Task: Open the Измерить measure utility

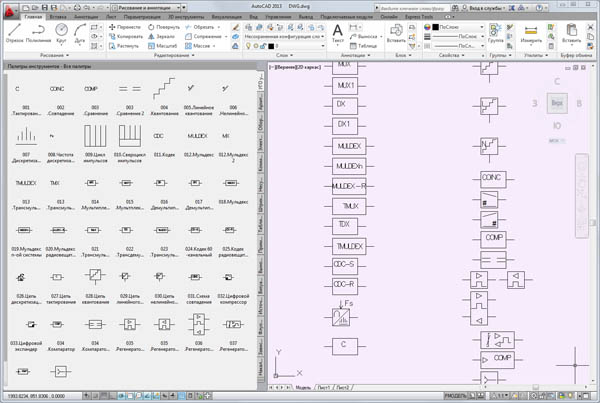Action: [x=531, y=31]
